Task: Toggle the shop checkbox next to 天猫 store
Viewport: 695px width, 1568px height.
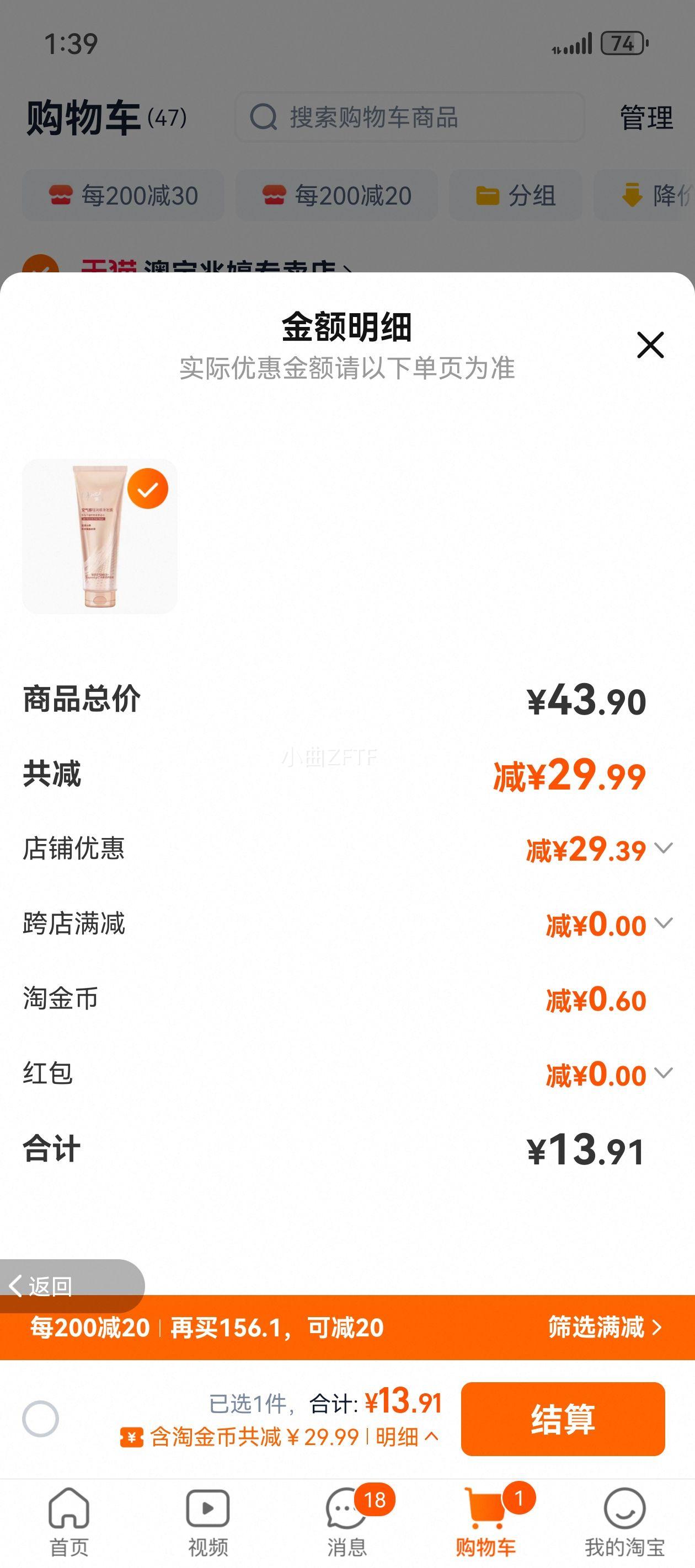Action: (x=40, y=264)
